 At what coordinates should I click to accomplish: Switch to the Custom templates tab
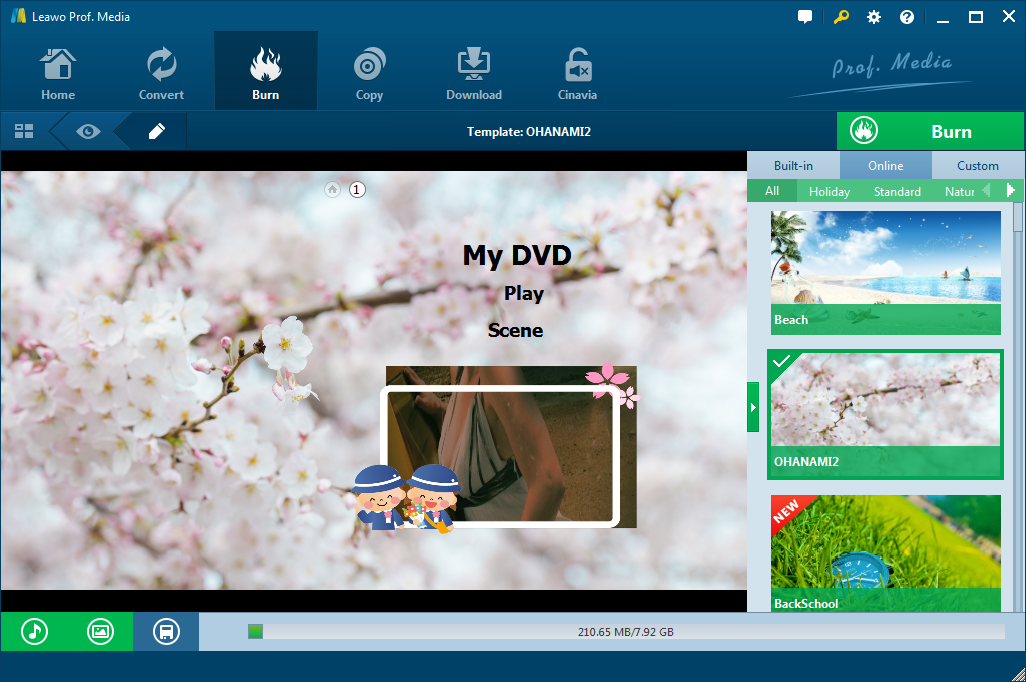coord(977,166)
